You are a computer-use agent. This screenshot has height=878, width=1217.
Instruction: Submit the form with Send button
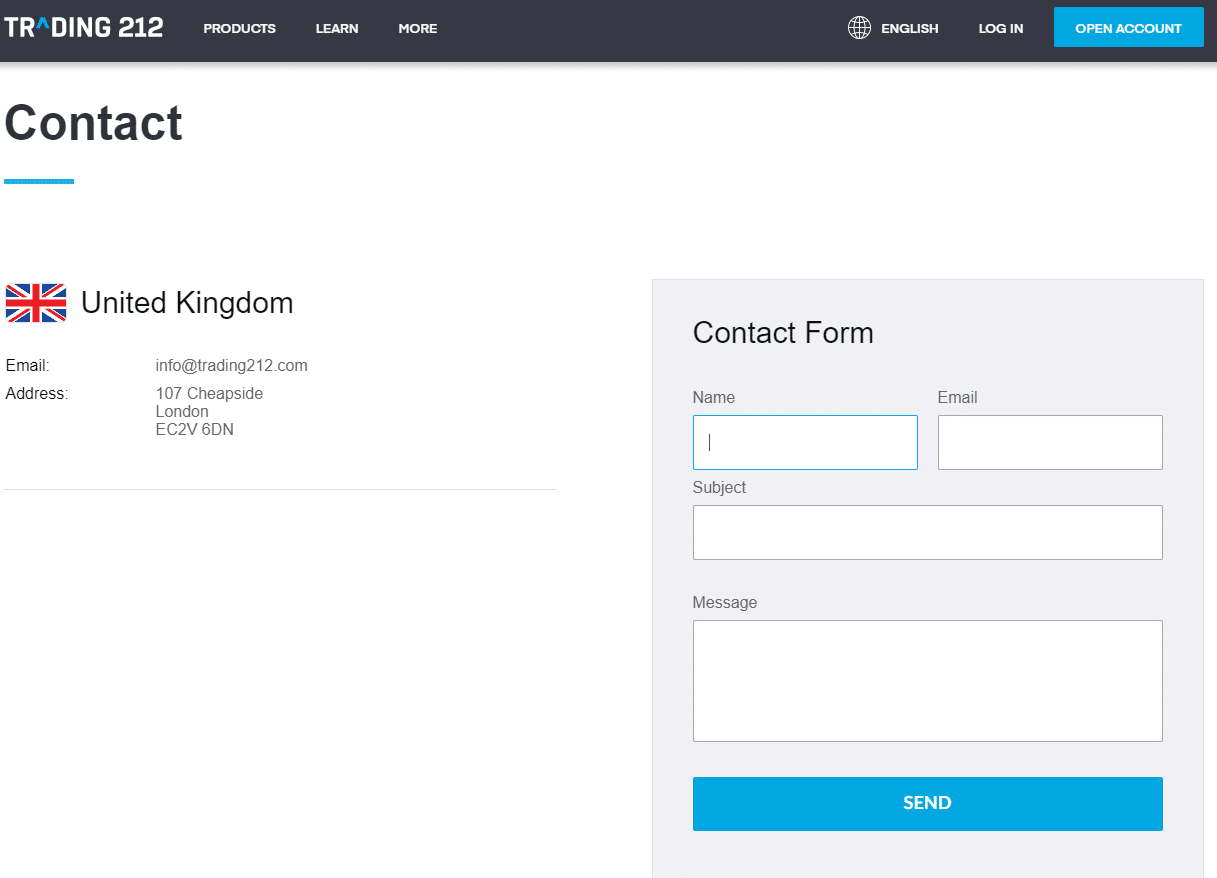point(928,804)
